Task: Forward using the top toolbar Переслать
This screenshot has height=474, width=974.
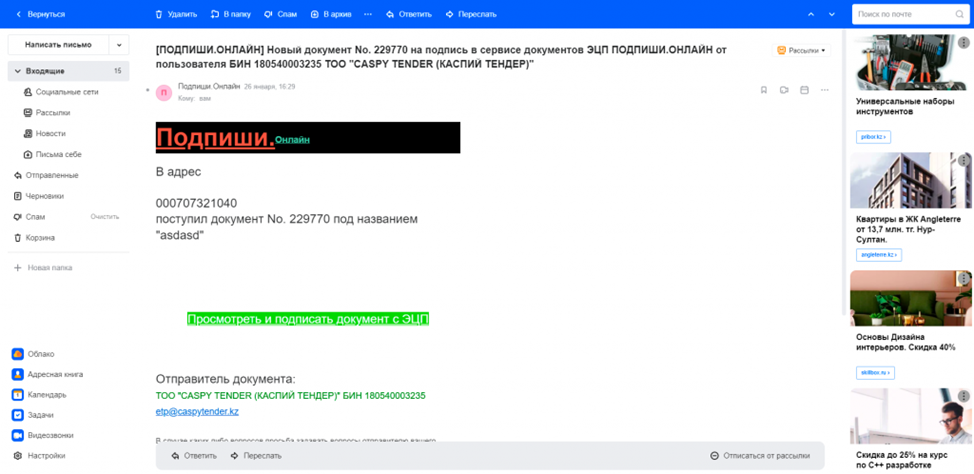Action: point(471,14)
